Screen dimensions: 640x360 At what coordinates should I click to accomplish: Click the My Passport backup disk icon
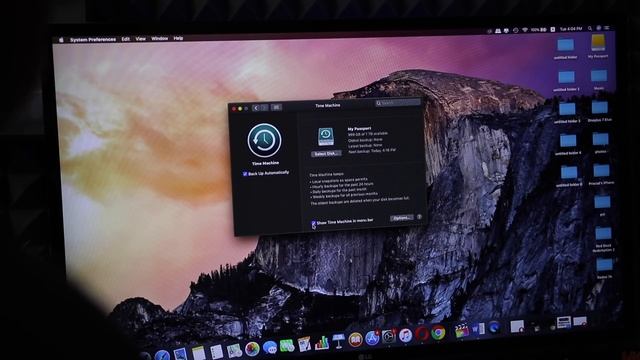coord(325,137)
